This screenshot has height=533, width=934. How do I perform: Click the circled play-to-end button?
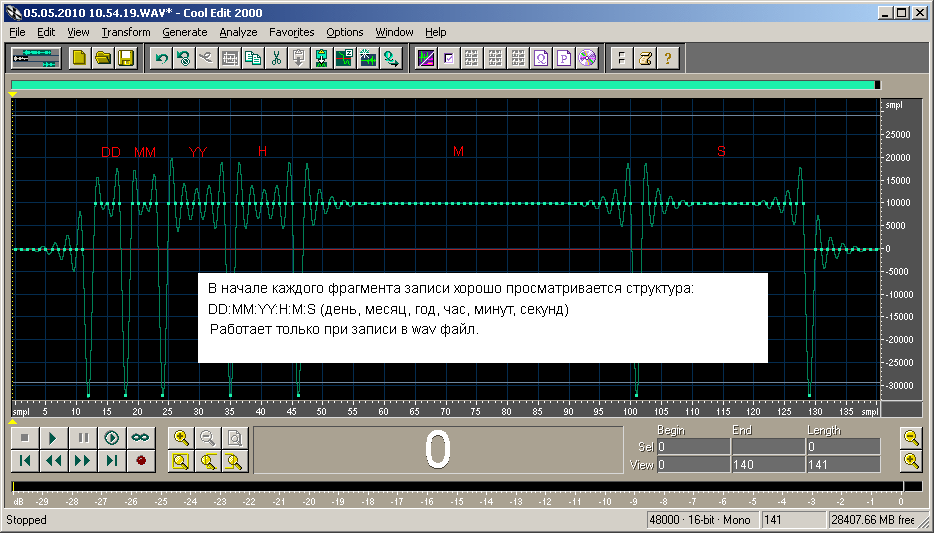111,438
